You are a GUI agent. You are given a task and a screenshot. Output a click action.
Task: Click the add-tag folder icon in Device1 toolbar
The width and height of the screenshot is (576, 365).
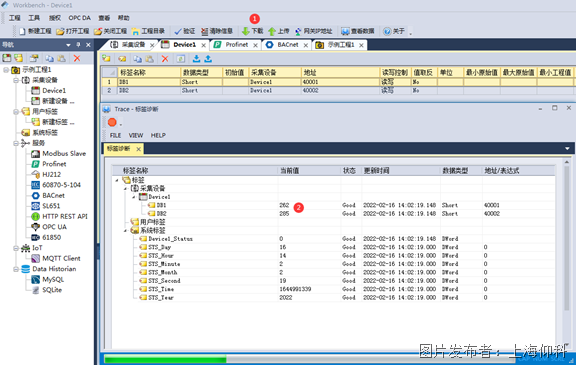tap(107, 58)
